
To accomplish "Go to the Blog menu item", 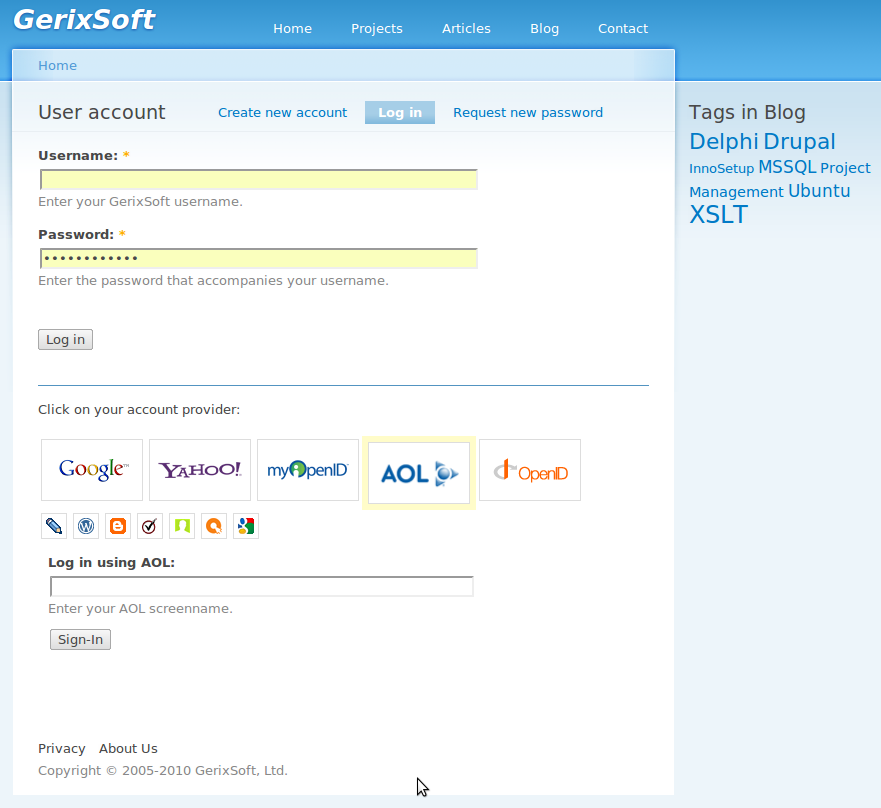I will pos(544,29).
